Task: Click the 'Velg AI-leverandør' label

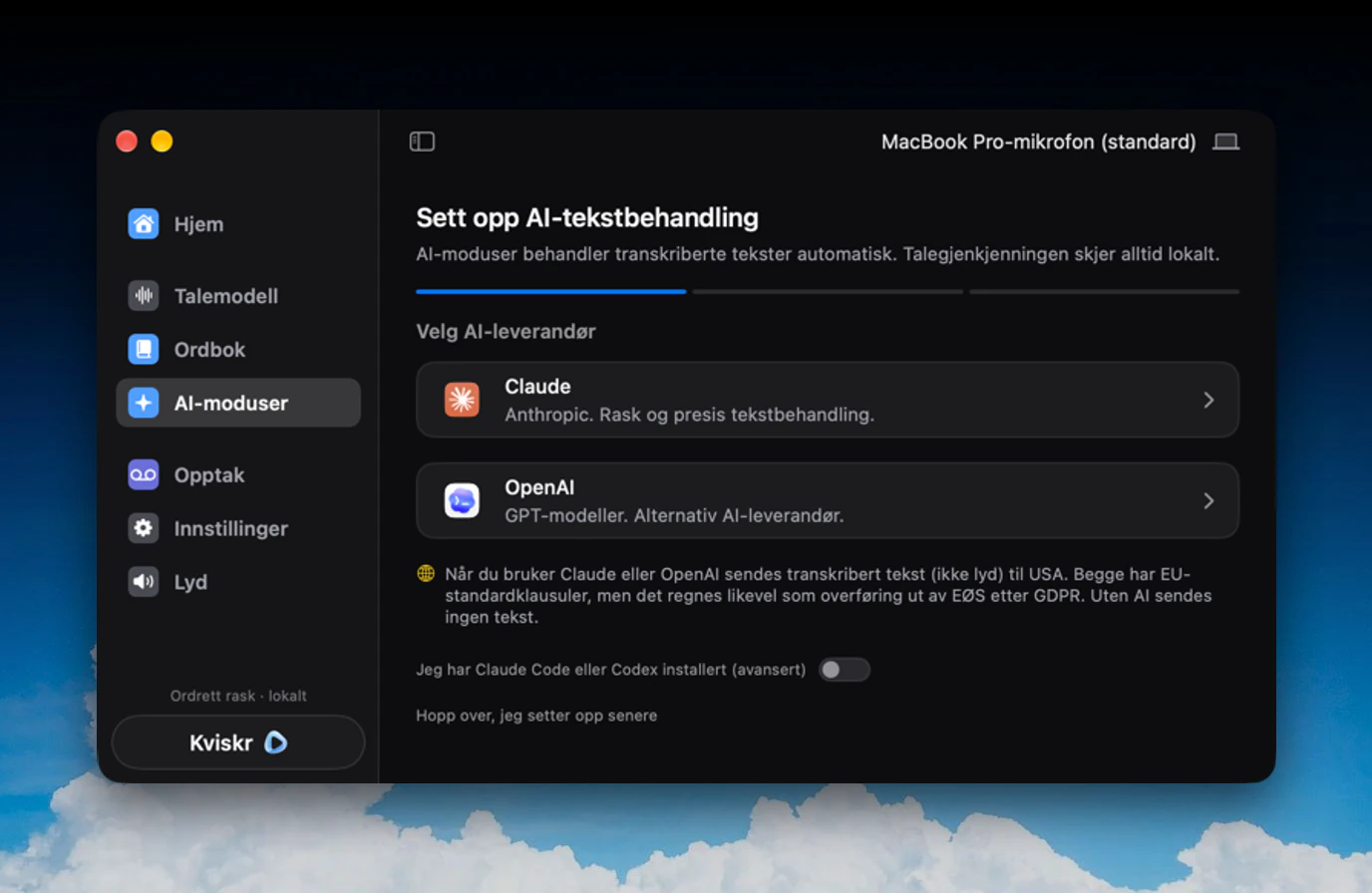Action: 506,331
